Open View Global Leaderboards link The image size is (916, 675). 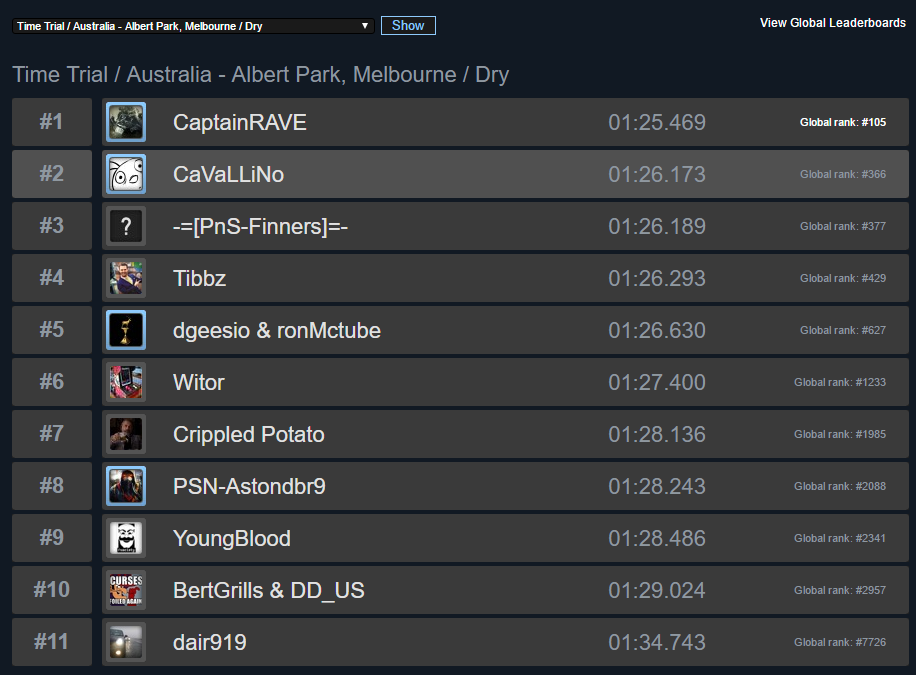click(832, 23)
